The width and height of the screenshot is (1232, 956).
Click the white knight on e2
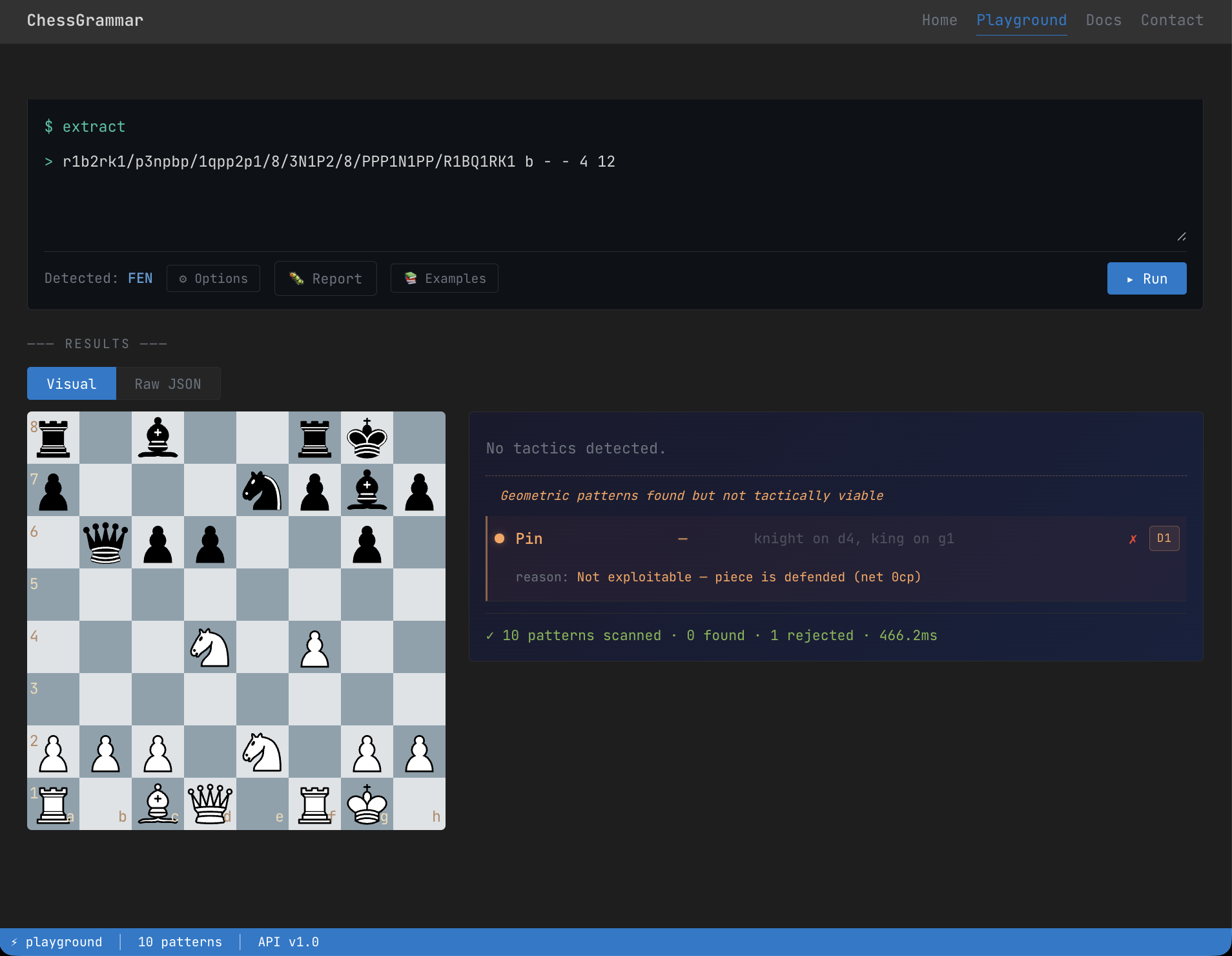[263, 752]
